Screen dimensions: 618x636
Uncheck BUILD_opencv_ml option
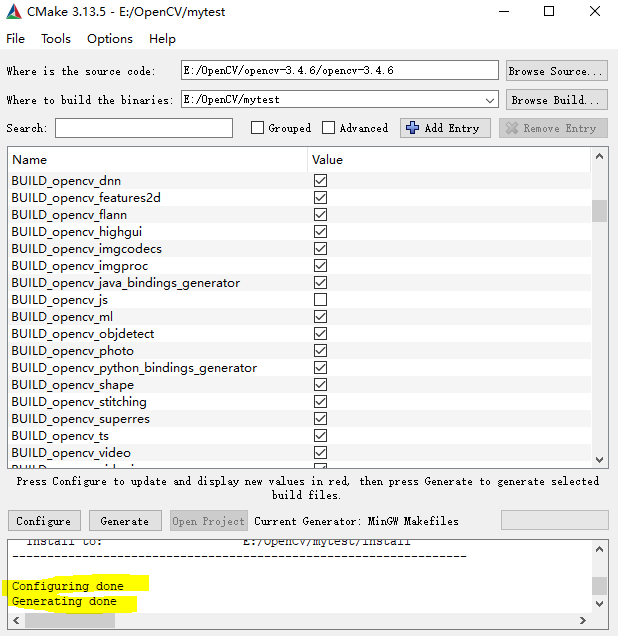point(320,317)
